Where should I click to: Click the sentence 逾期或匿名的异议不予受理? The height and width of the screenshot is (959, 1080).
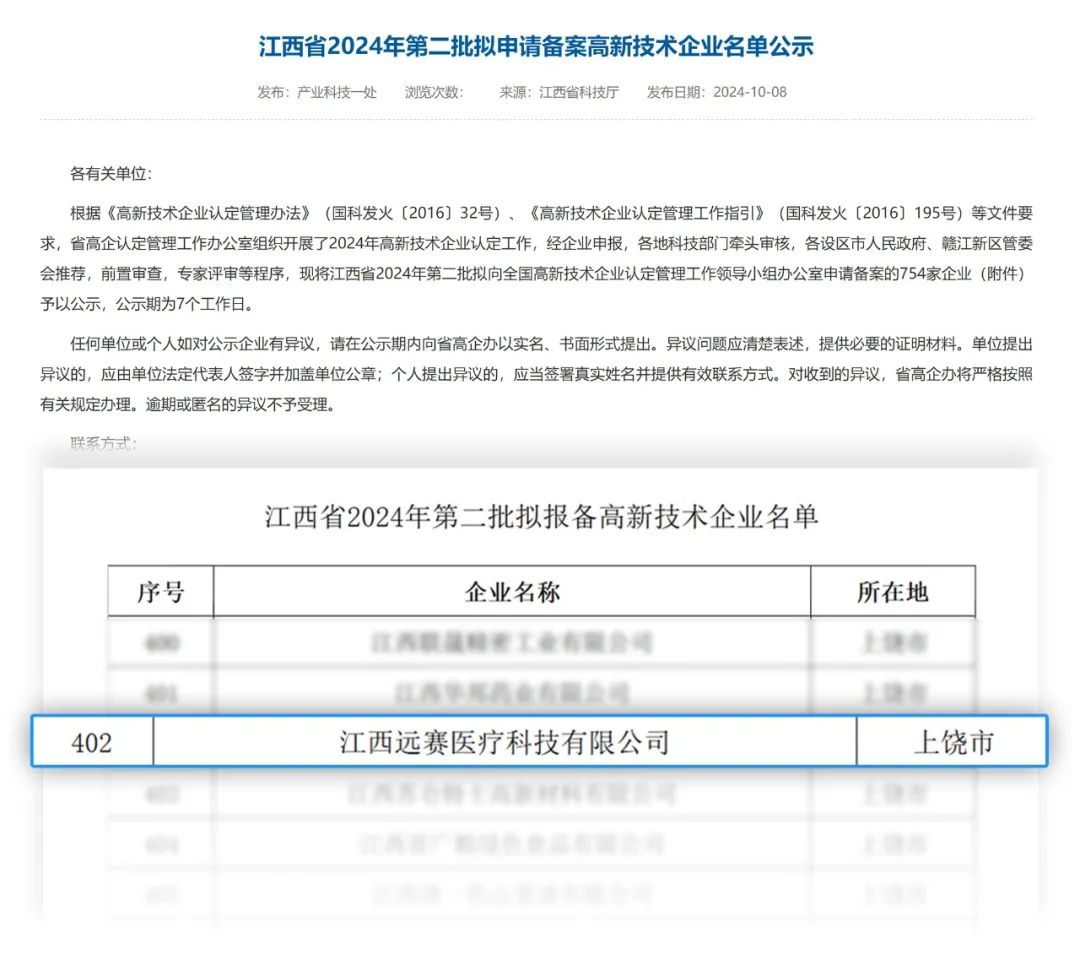coord(240,404)
